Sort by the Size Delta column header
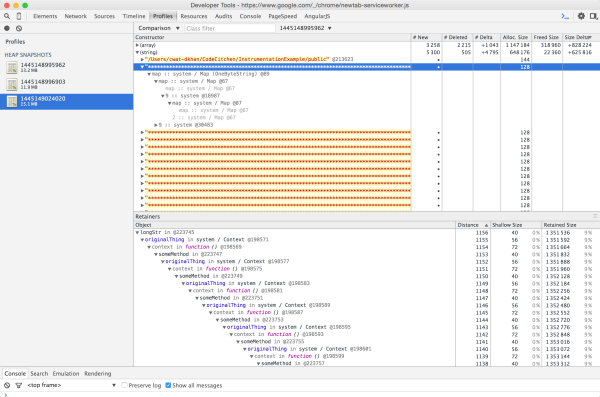 click(581, 37)
